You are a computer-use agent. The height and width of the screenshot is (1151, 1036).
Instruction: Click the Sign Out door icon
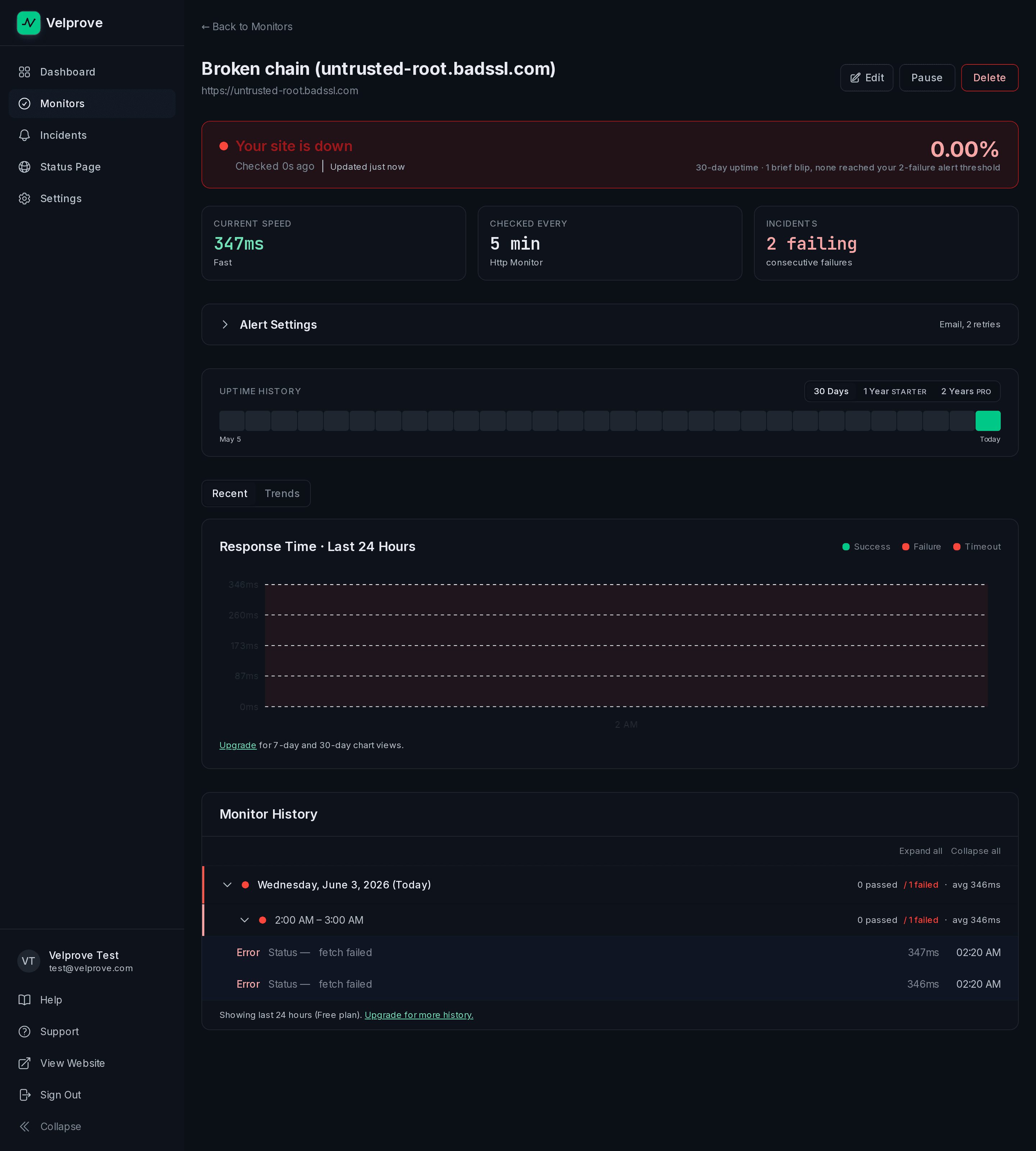coord(24,1095)
